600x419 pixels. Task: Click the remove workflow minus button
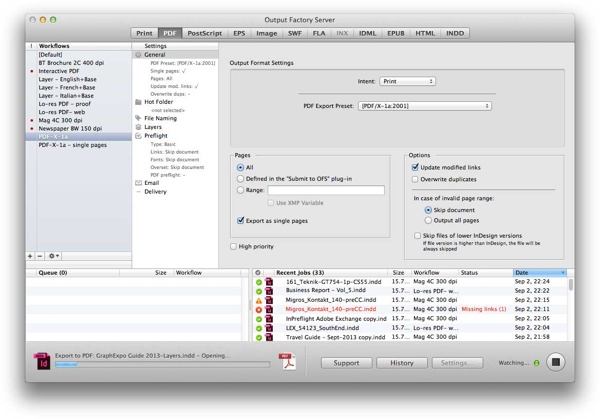click(x=40, y=257)
